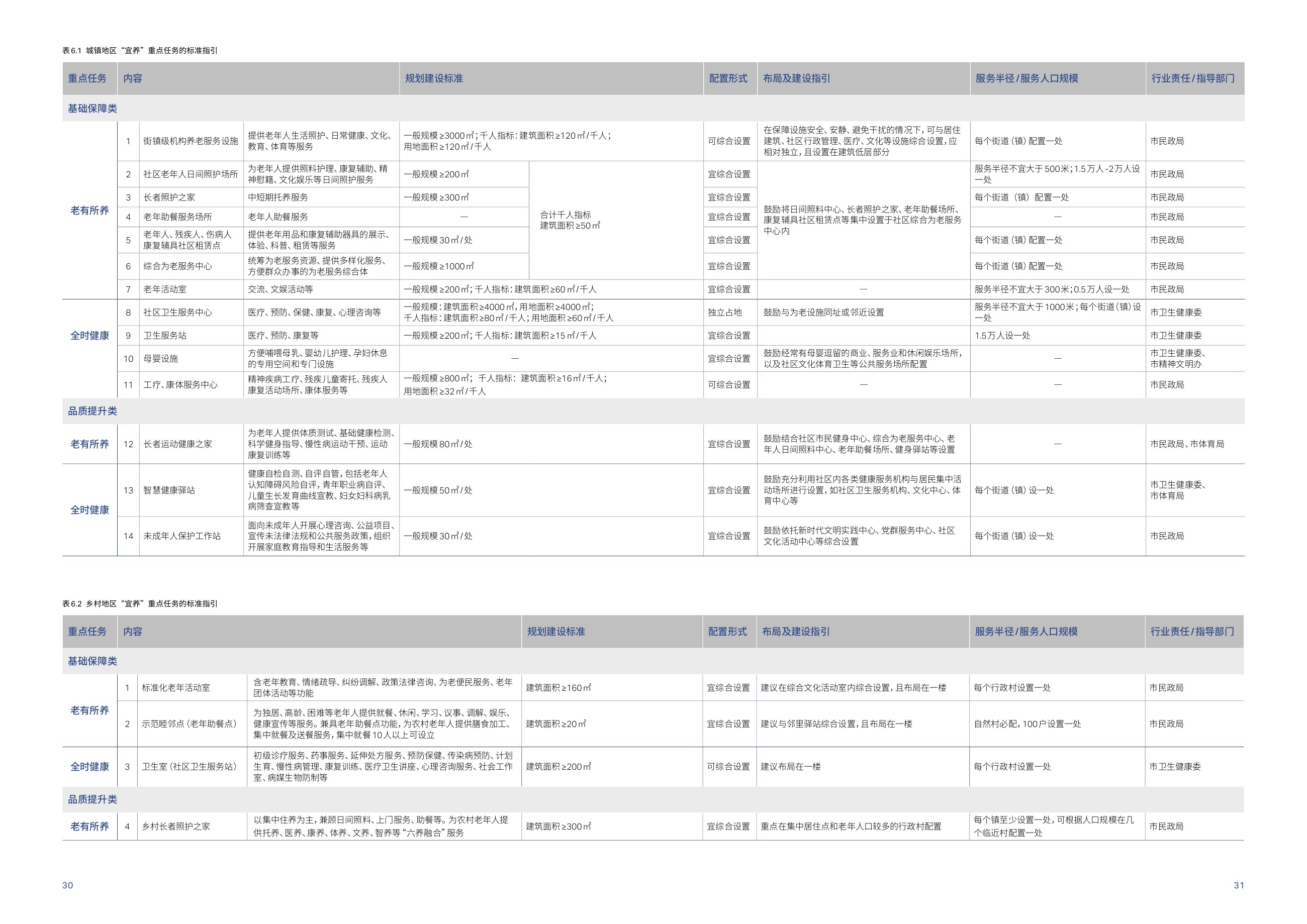Select the '社区老年人日间照护场所' row text
This screenshot has height=924, width=1307.
click(191, 174)
